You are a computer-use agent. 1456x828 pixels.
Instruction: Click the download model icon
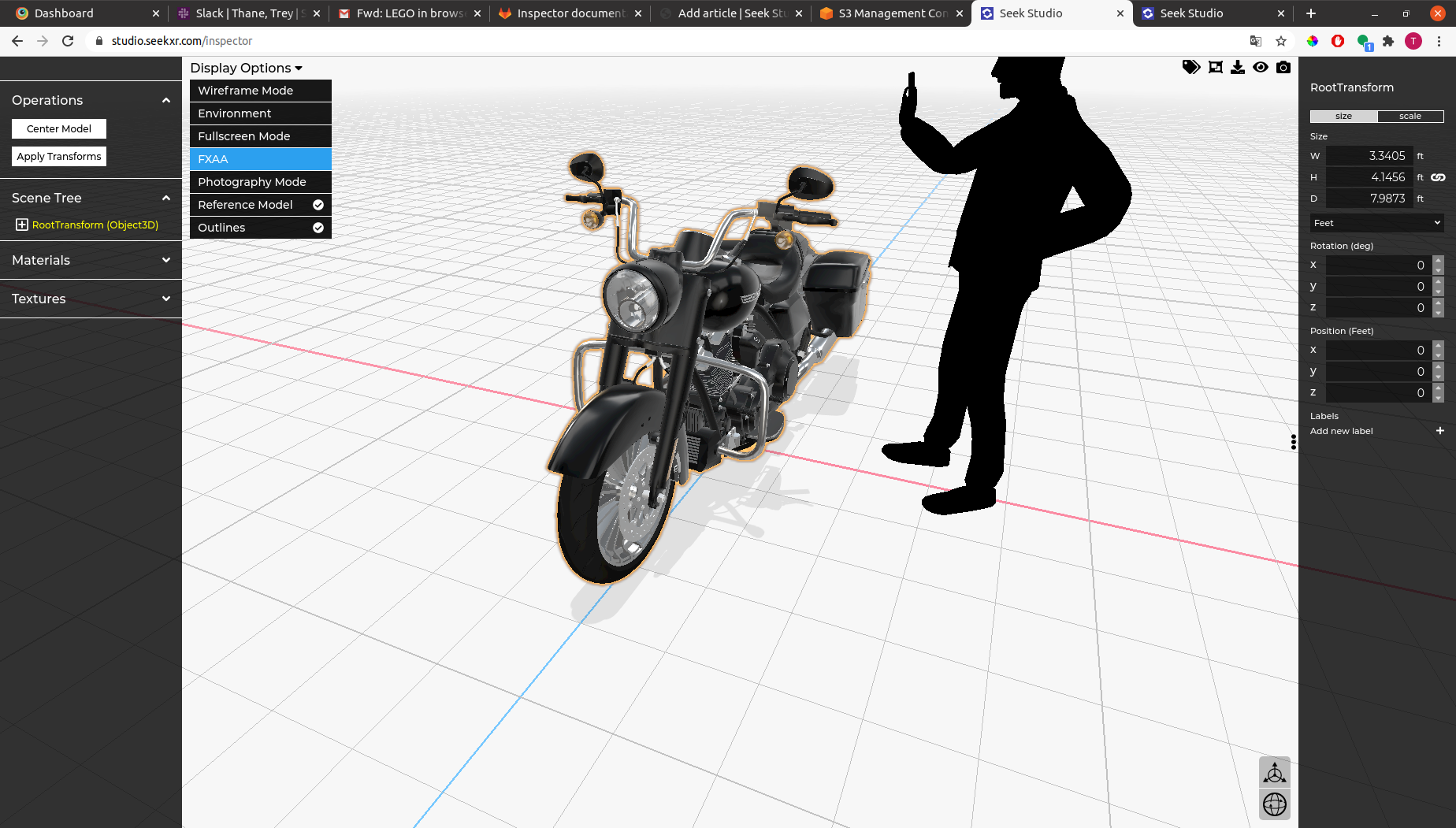1238,67
